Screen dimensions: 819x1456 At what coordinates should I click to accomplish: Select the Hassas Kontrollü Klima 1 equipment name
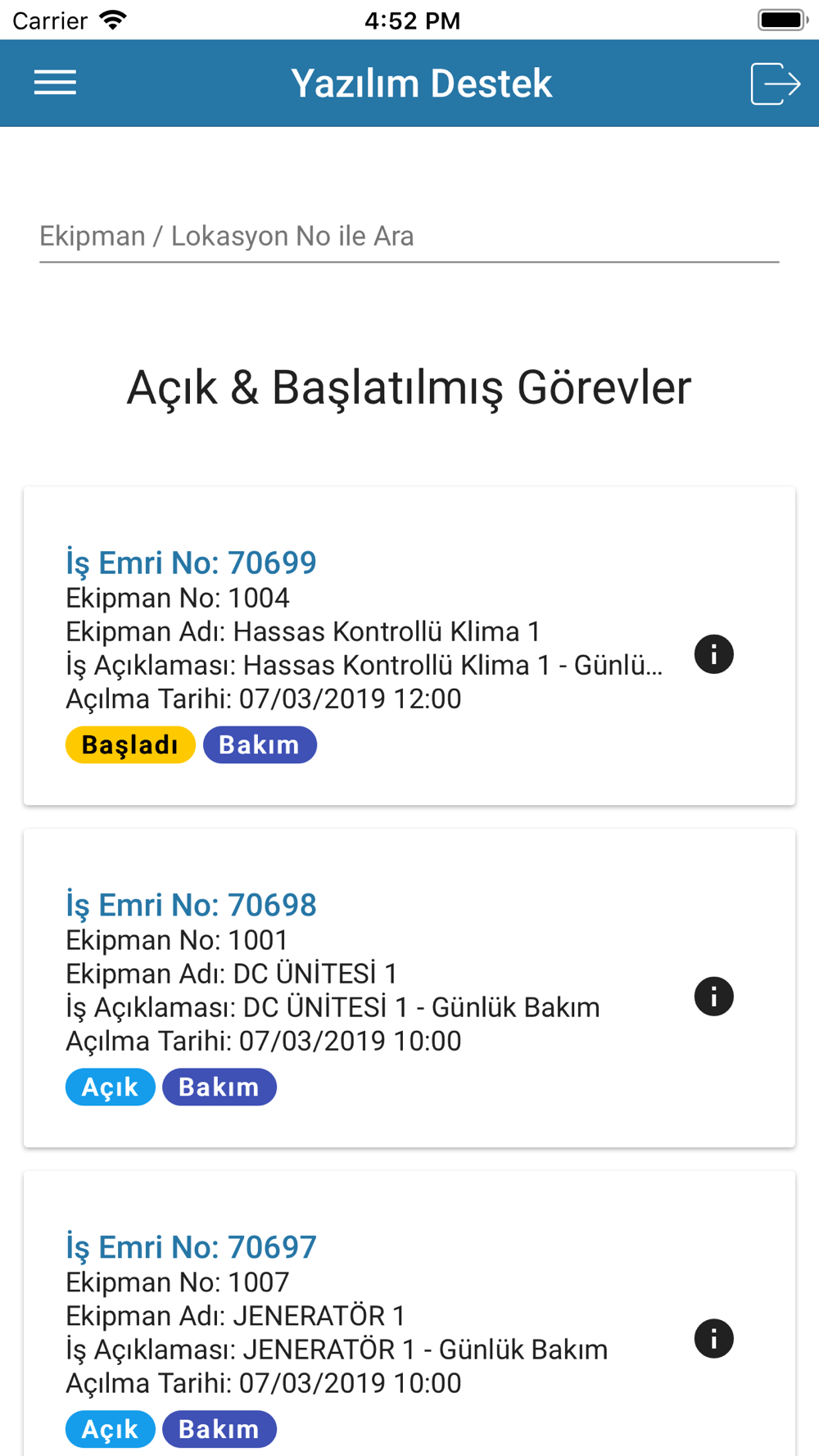(387, 632)
